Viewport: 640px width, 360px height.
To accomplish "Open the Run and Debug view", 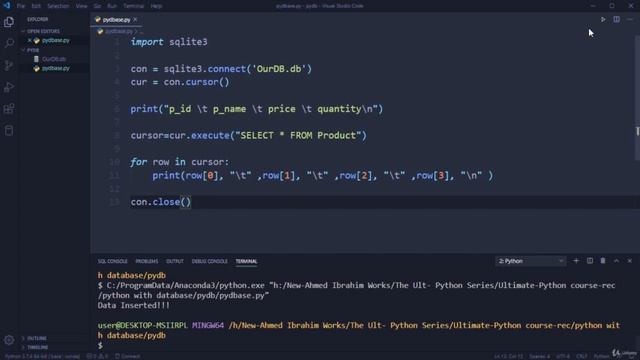I will [x=9, y=87].
